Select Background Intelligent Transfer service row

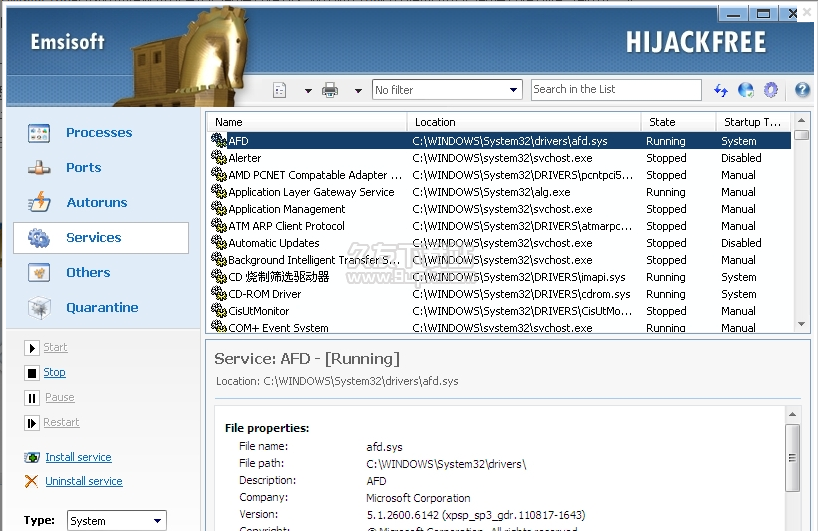point(499,260)
